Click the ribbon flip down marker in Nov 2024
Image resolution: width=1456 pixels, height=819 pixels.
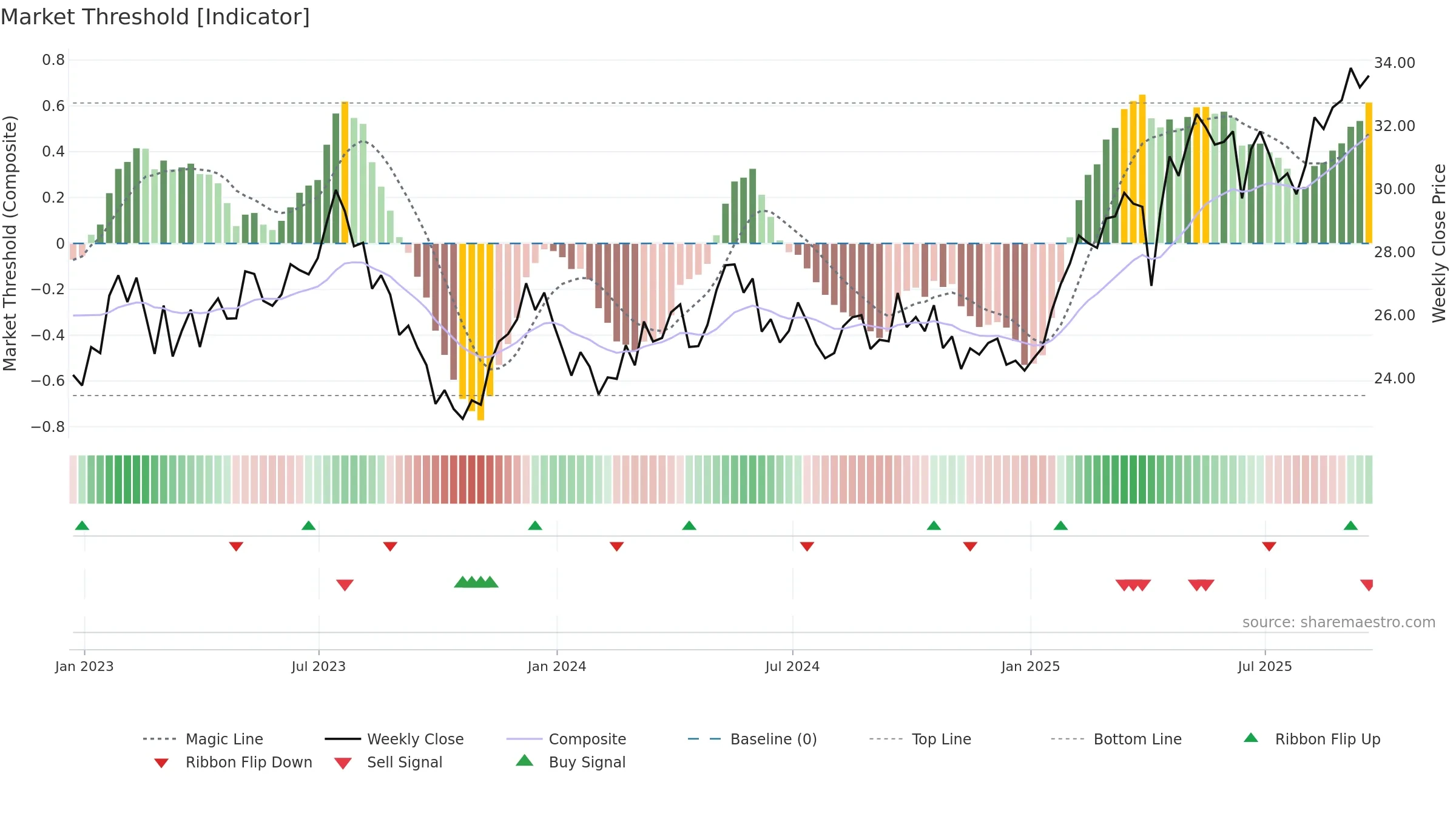970,547
